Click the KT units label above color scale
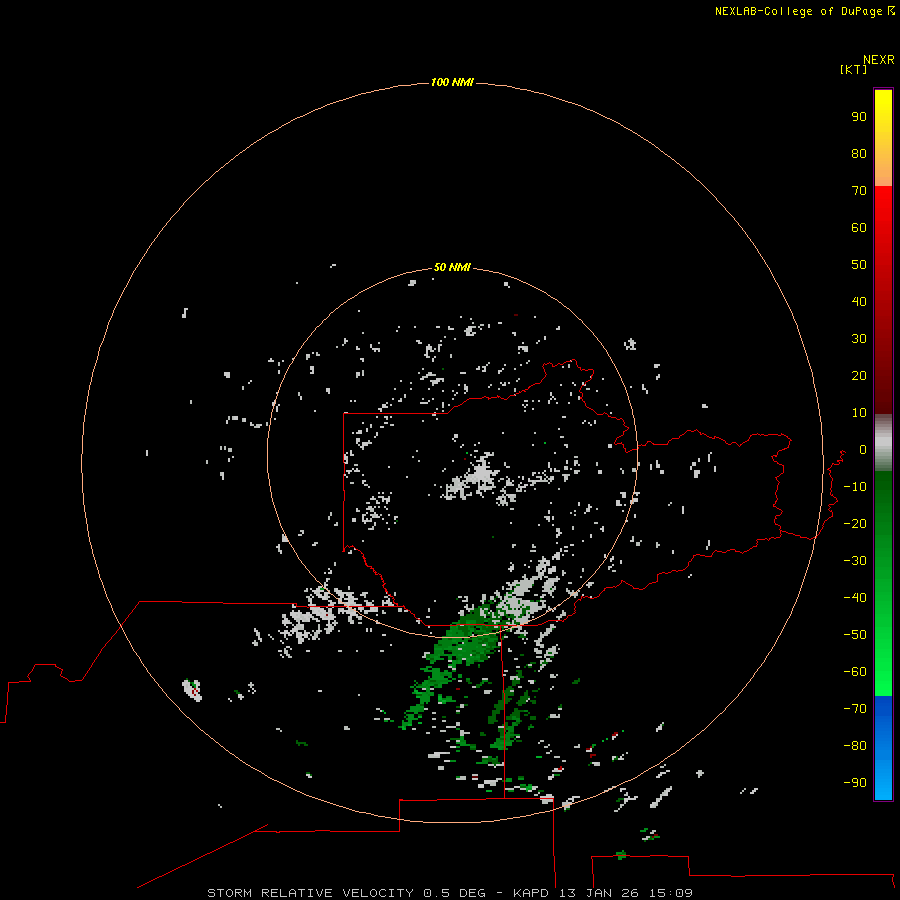Screen dimensions: 900x900 tap(853, 69)
